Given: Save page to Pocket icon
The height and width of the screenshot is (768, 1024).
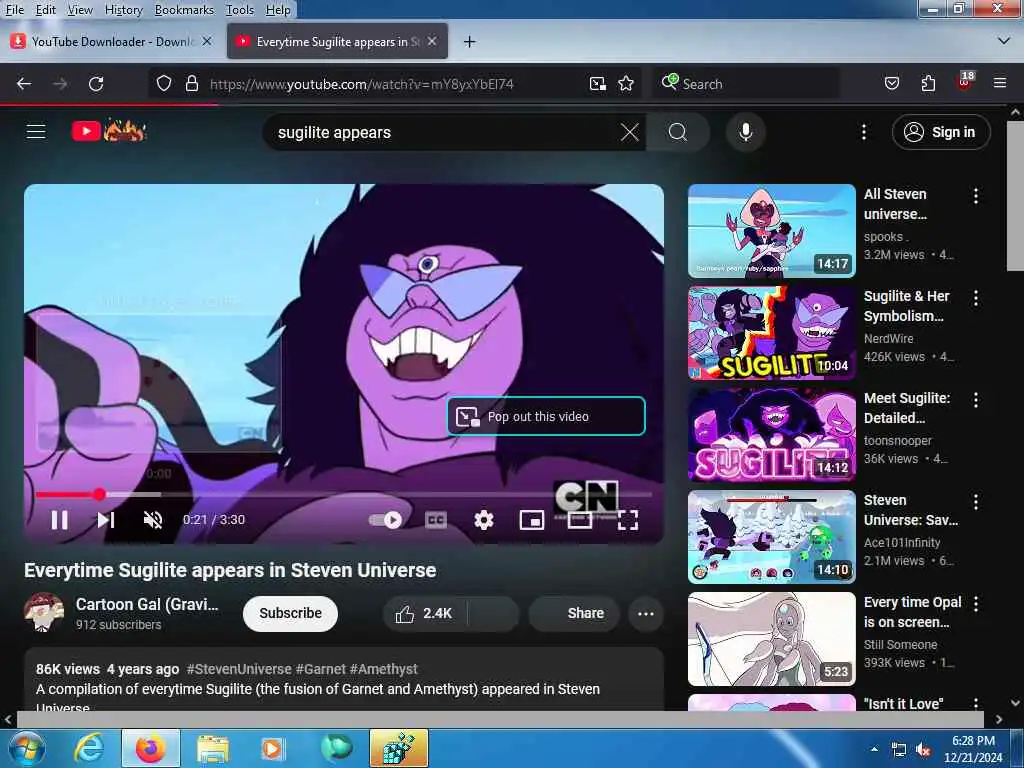Looking at the screenshot, I should pos(891,84).
